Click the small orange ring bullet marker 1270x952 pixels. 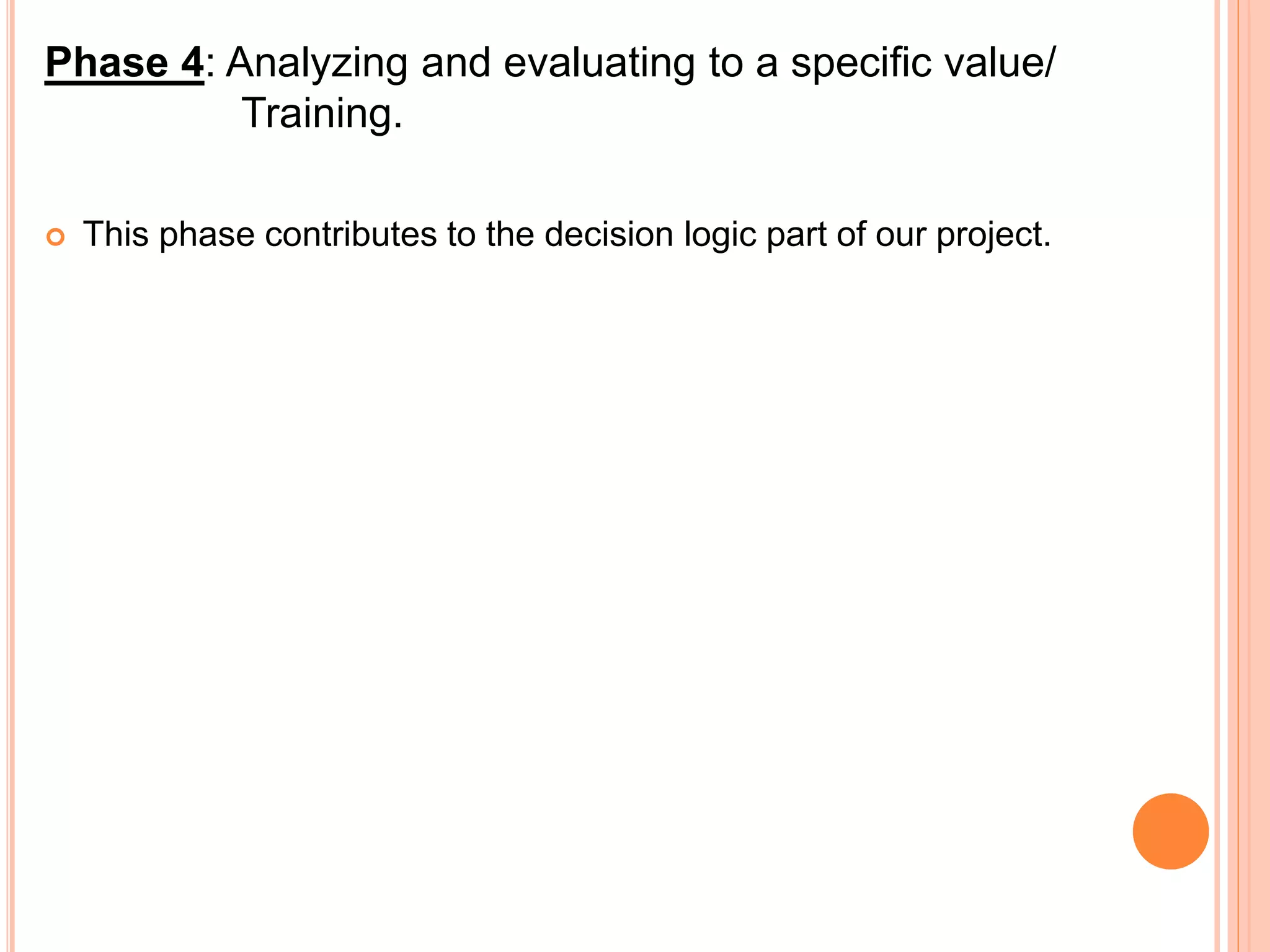pos(55,238)
